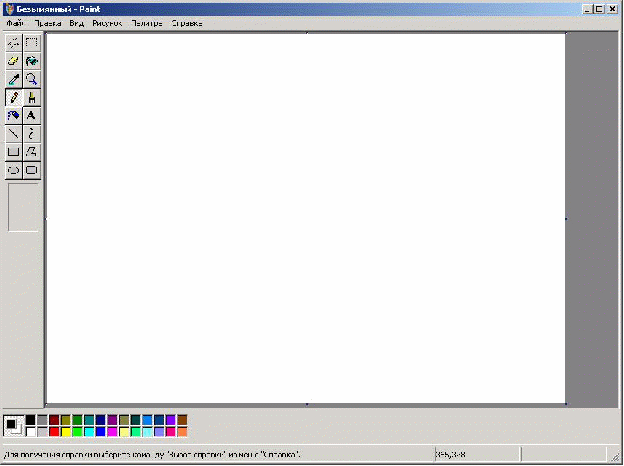Select the lime green swatch
The image size is (624, 466).
(77, 432)
